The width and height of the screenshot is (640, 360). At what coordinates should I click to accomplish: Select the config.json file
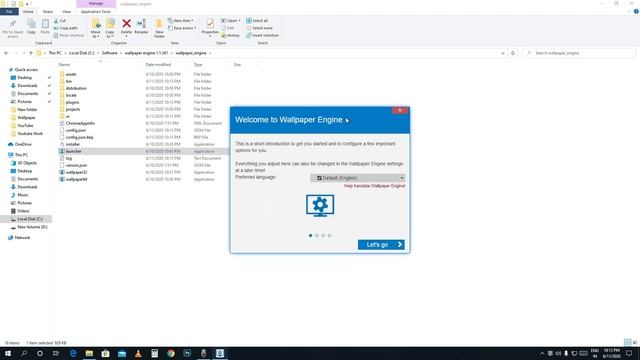(x=76, y=130)
